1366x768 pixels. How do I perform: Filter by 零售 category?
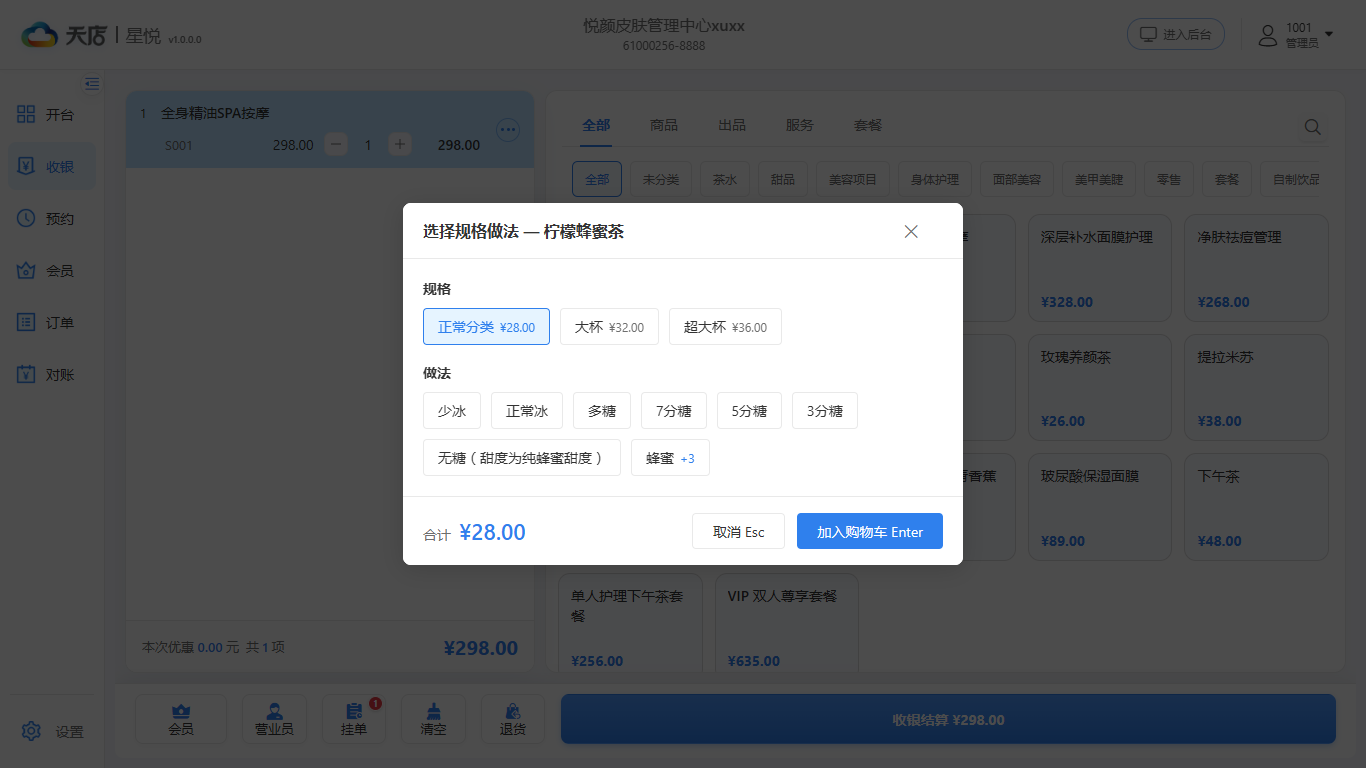coord(1169,180)
